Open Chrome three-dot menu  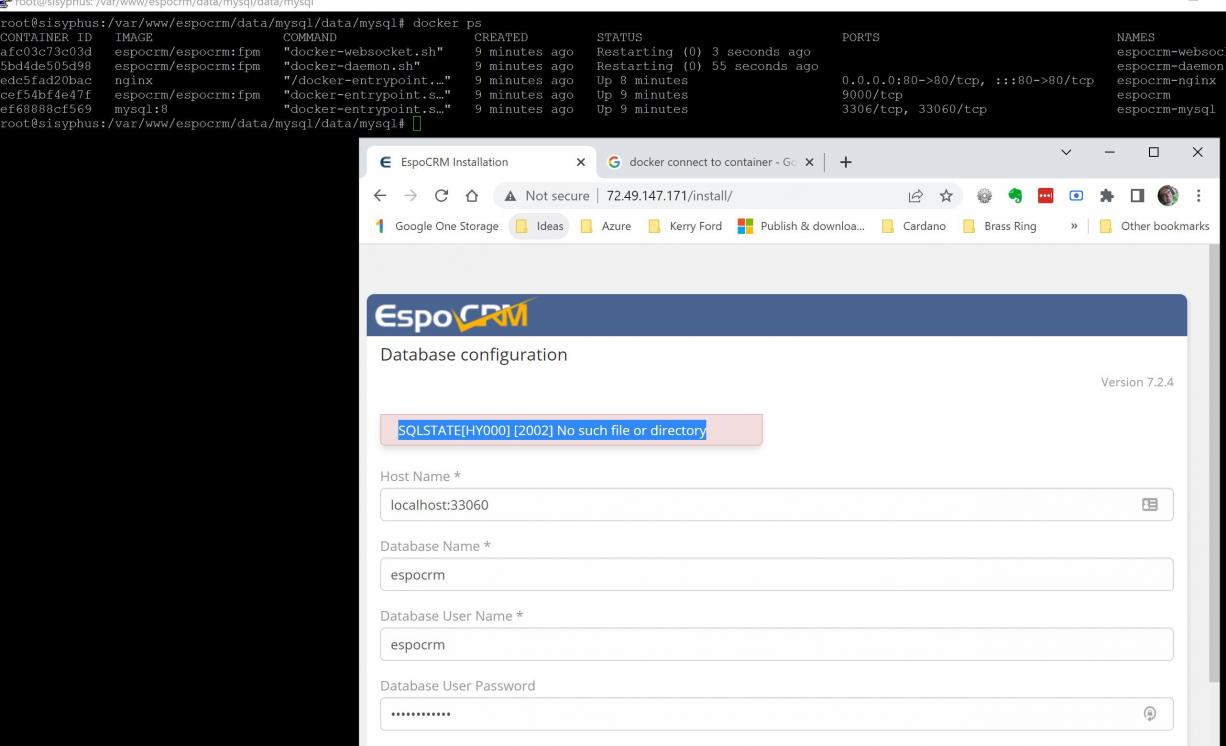[x=1198, y=196]
